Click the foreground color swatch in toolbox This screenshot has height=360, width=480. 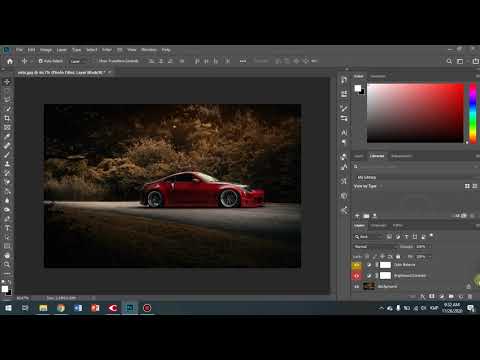coord(5,289)
